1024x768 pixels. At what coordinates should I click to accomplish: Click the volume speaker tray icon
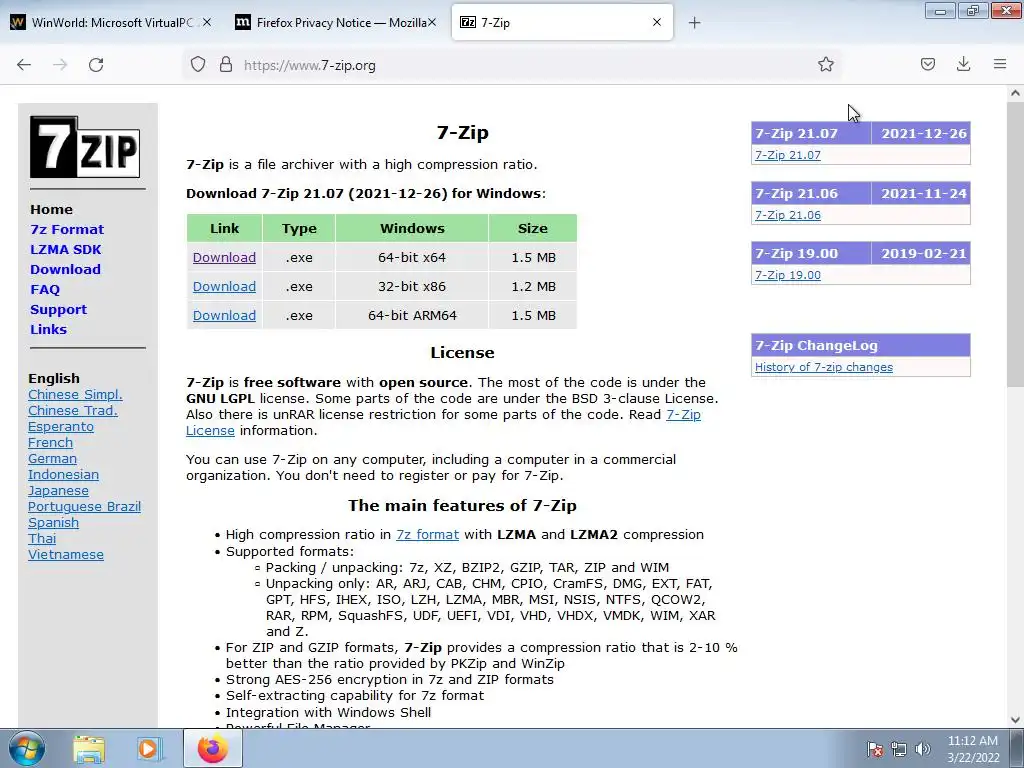922,749
